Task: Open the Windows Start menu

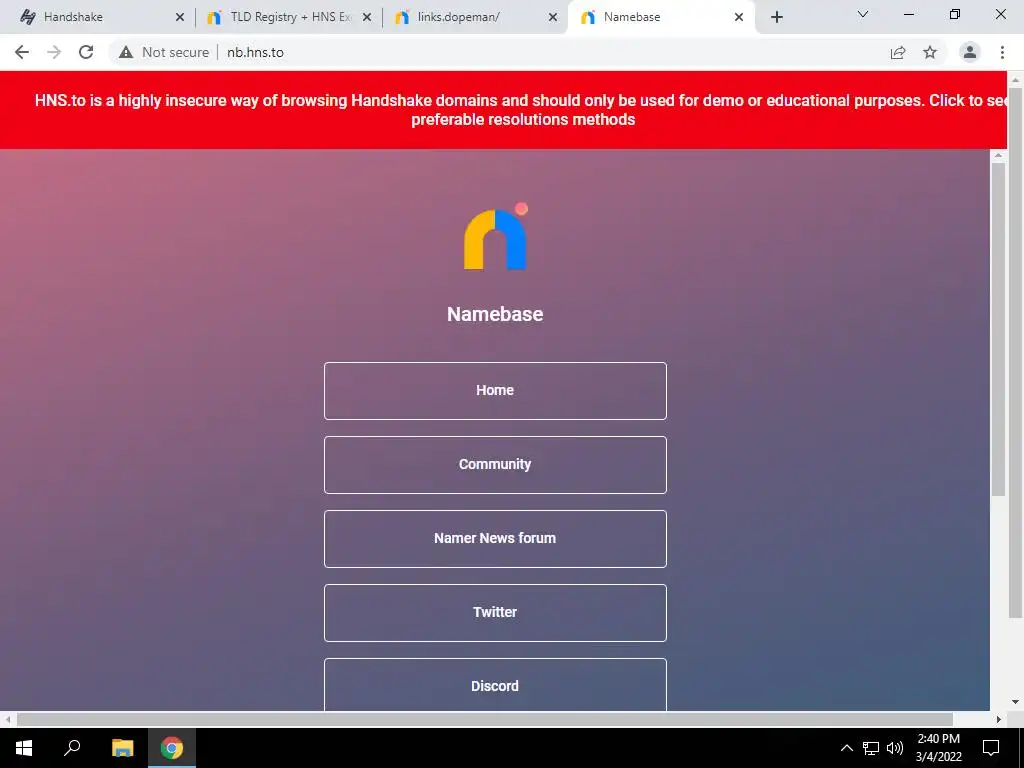Action: (24, 748)
